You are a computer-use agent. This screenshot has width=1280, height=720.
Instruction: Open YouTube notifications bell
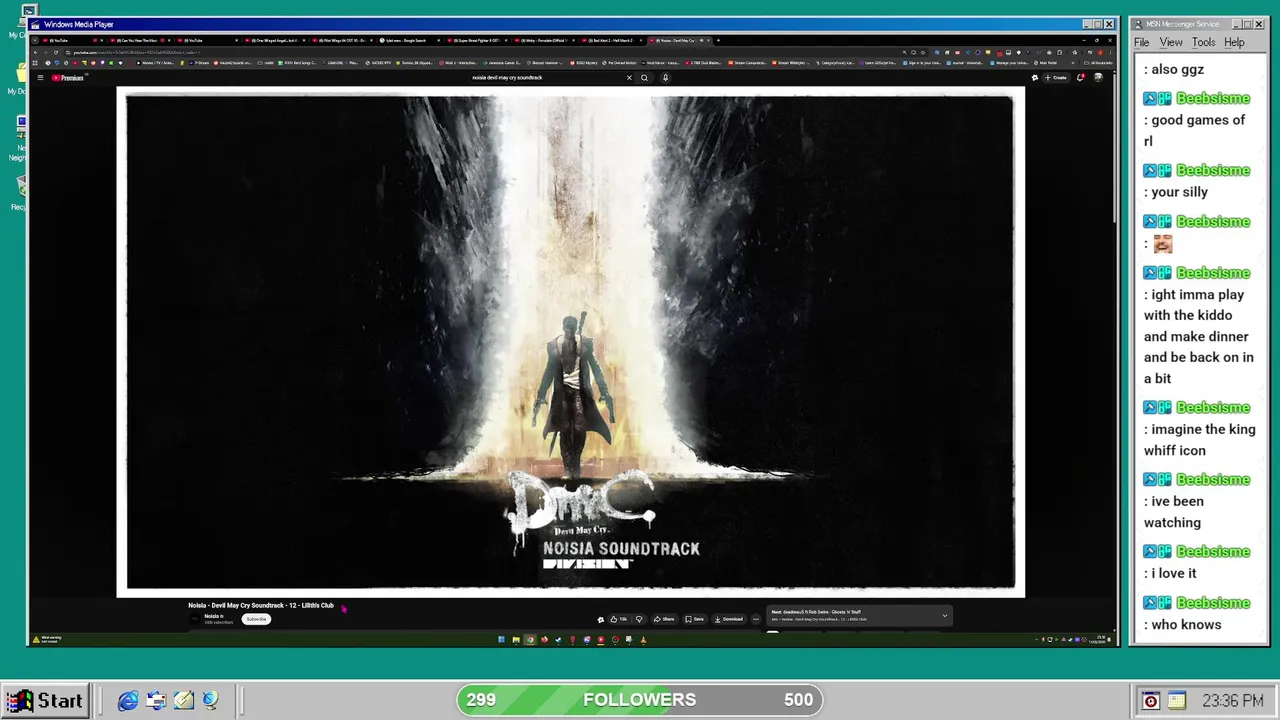[1080, 77]
